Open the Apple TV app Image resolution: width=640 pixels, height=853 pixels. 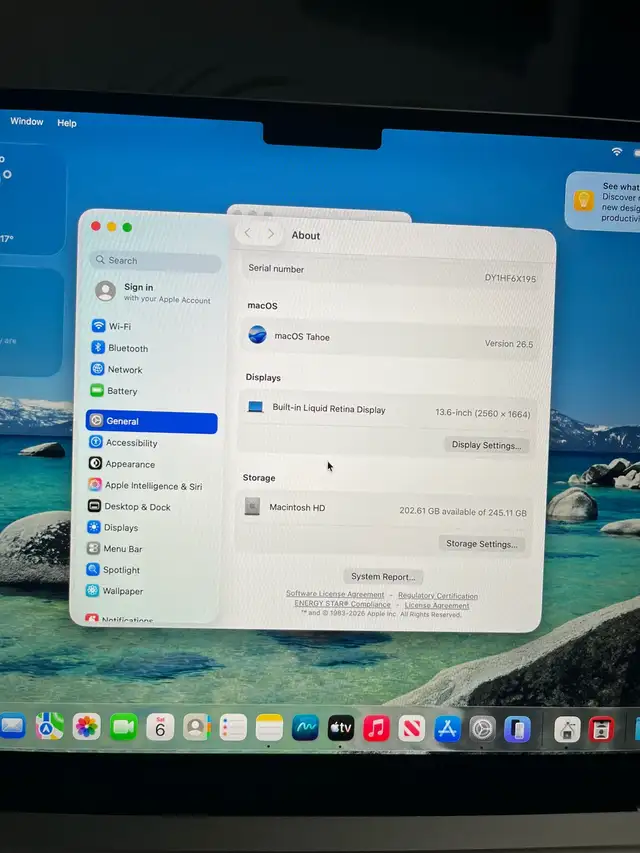[x=341, y=728]
